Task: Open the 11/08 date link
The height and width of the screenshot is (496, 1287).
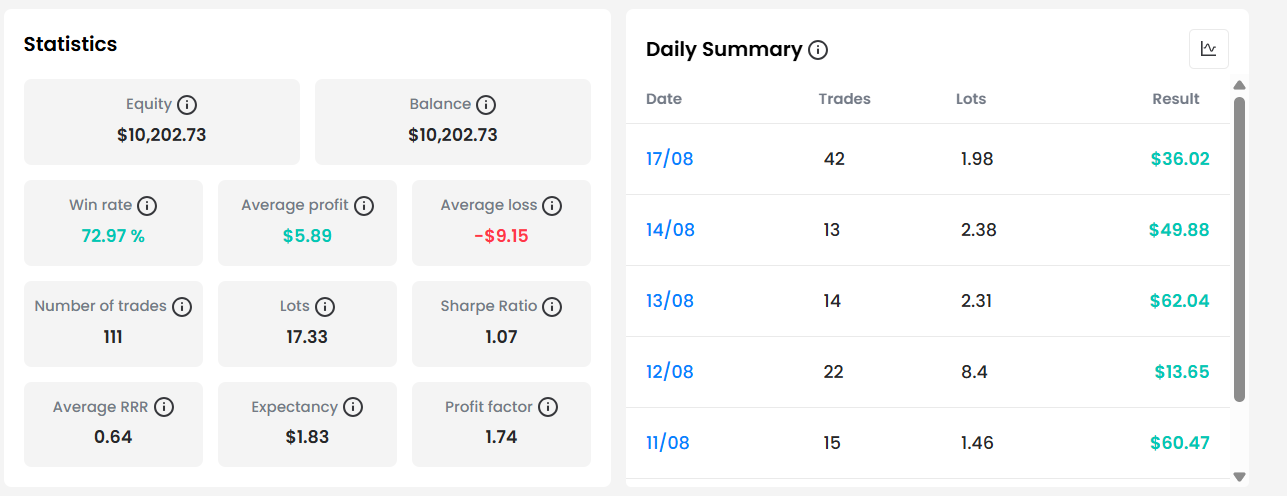Action: click(x=668, y=443)
